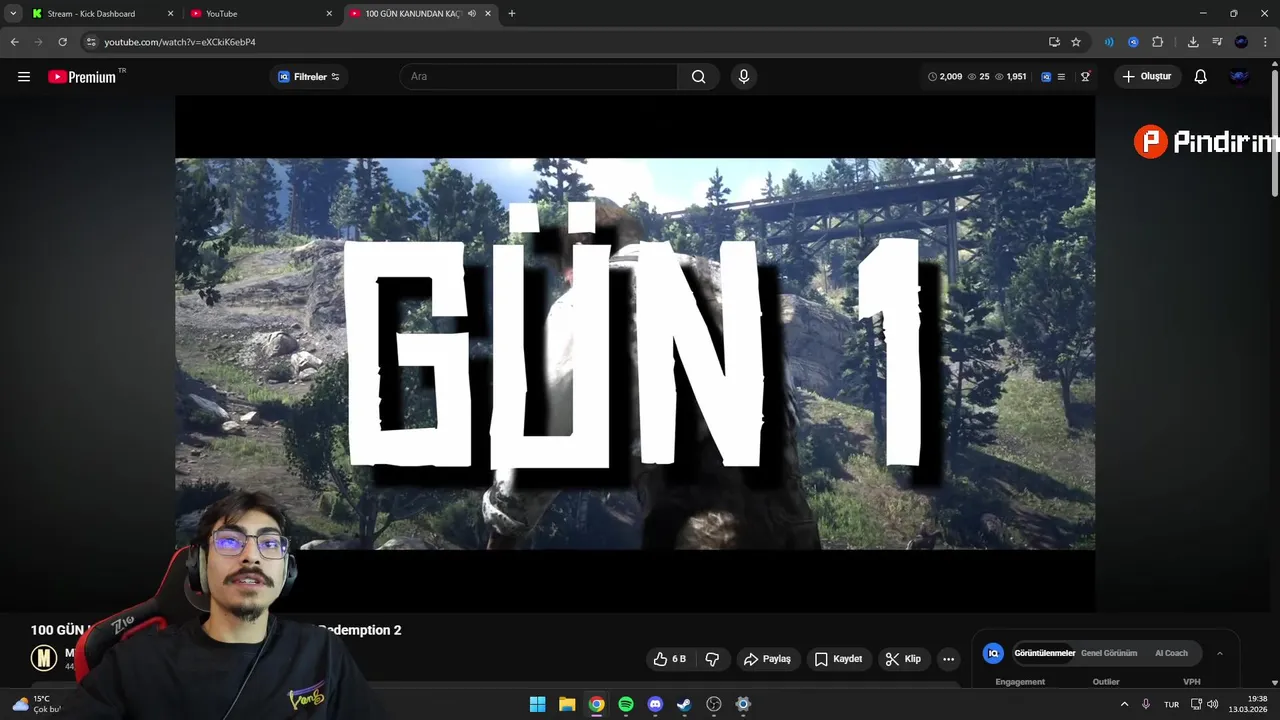
Task: Open the tab search dropdown arrow
Action: click(12, 14)
